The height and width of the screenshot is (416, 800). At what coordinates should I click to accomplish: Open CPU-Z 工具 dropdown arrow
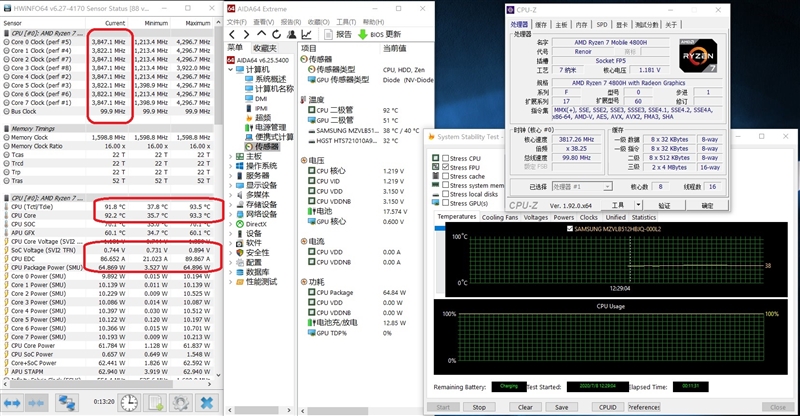click(638, 205)
